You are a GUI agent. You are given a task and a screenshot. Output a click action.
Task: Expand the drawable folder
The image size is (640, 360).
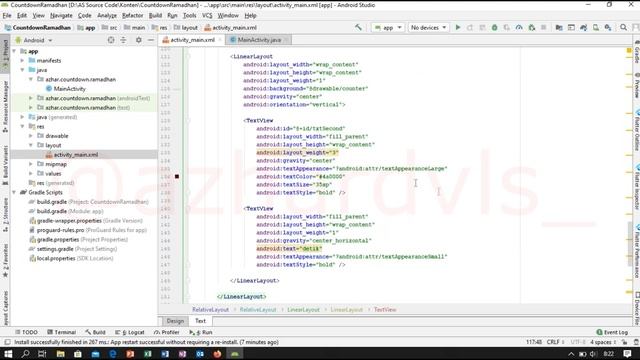tap(31, 136)
